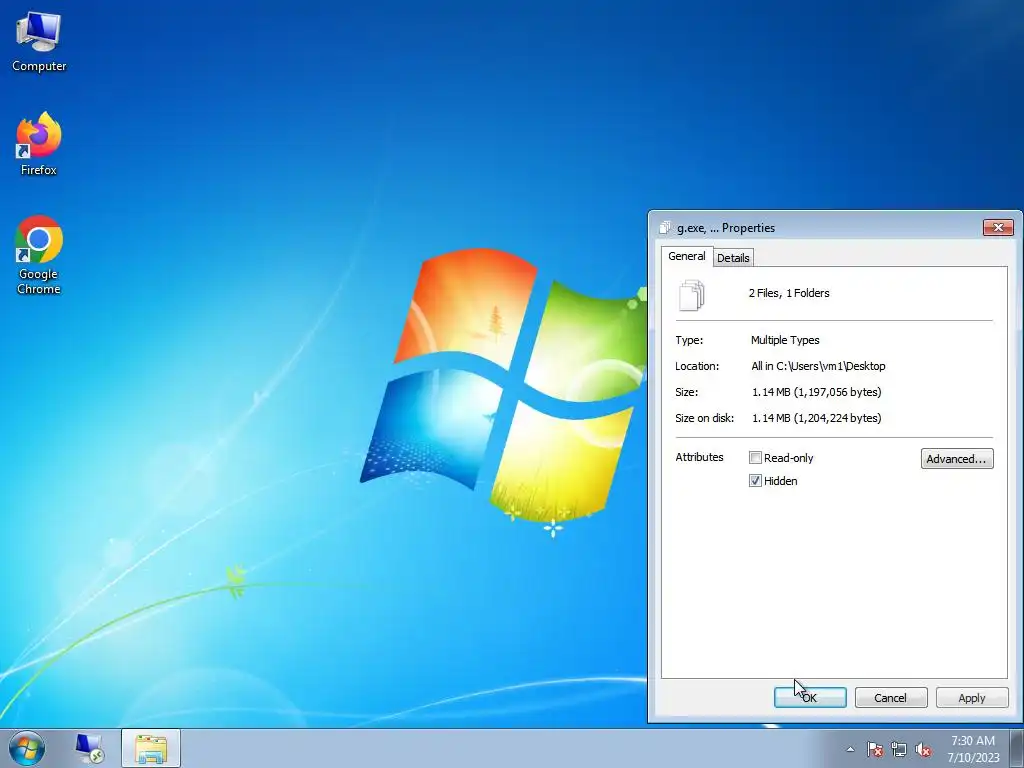Click size on disk '1.14 MB (1,204,224 bytes)'
Image resolution: width=1024 pixels, height=768 pixels.
pyautogui.click(x=816, y=418)
